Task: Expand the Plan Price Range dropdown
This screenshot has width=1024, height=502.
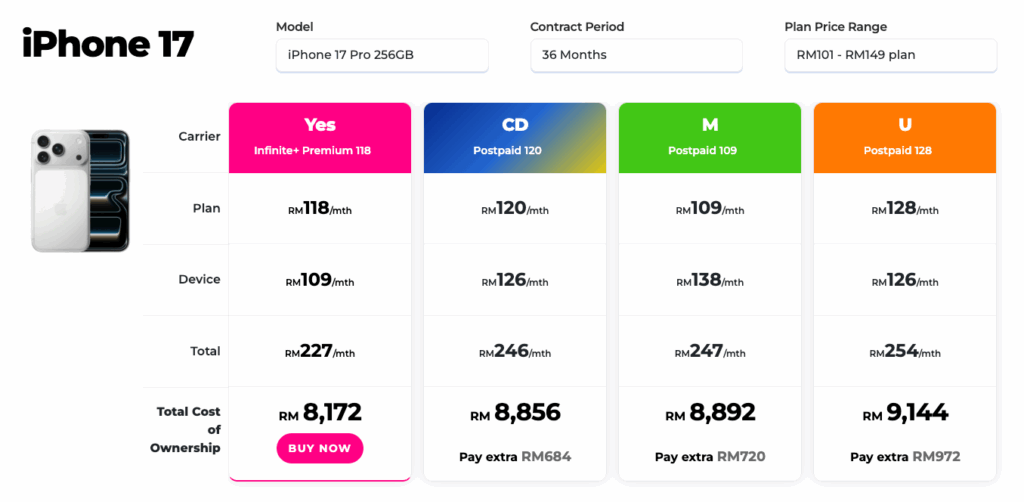Action: click(890, 55)
